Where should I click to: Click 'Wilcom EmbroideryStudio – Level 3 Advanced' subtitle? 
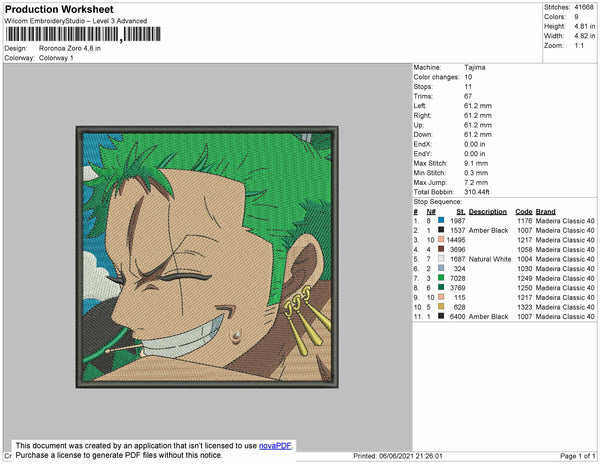point(76,21)
